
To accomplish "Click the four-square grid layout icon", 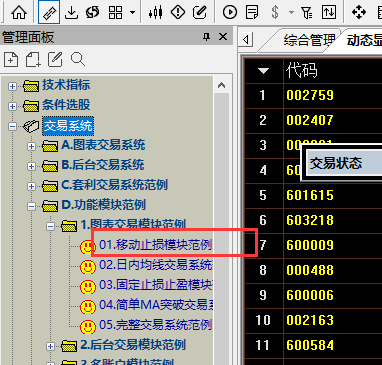I will pos(115,12).
